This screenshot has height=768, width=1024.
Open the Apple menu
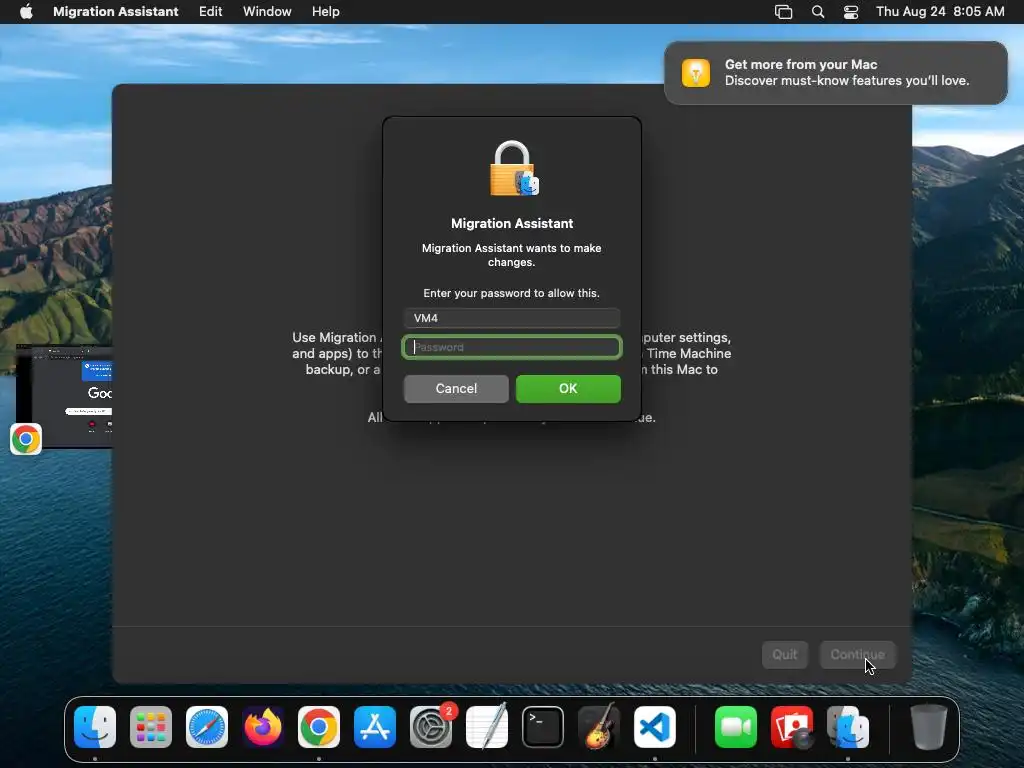(x=26, y=11)
